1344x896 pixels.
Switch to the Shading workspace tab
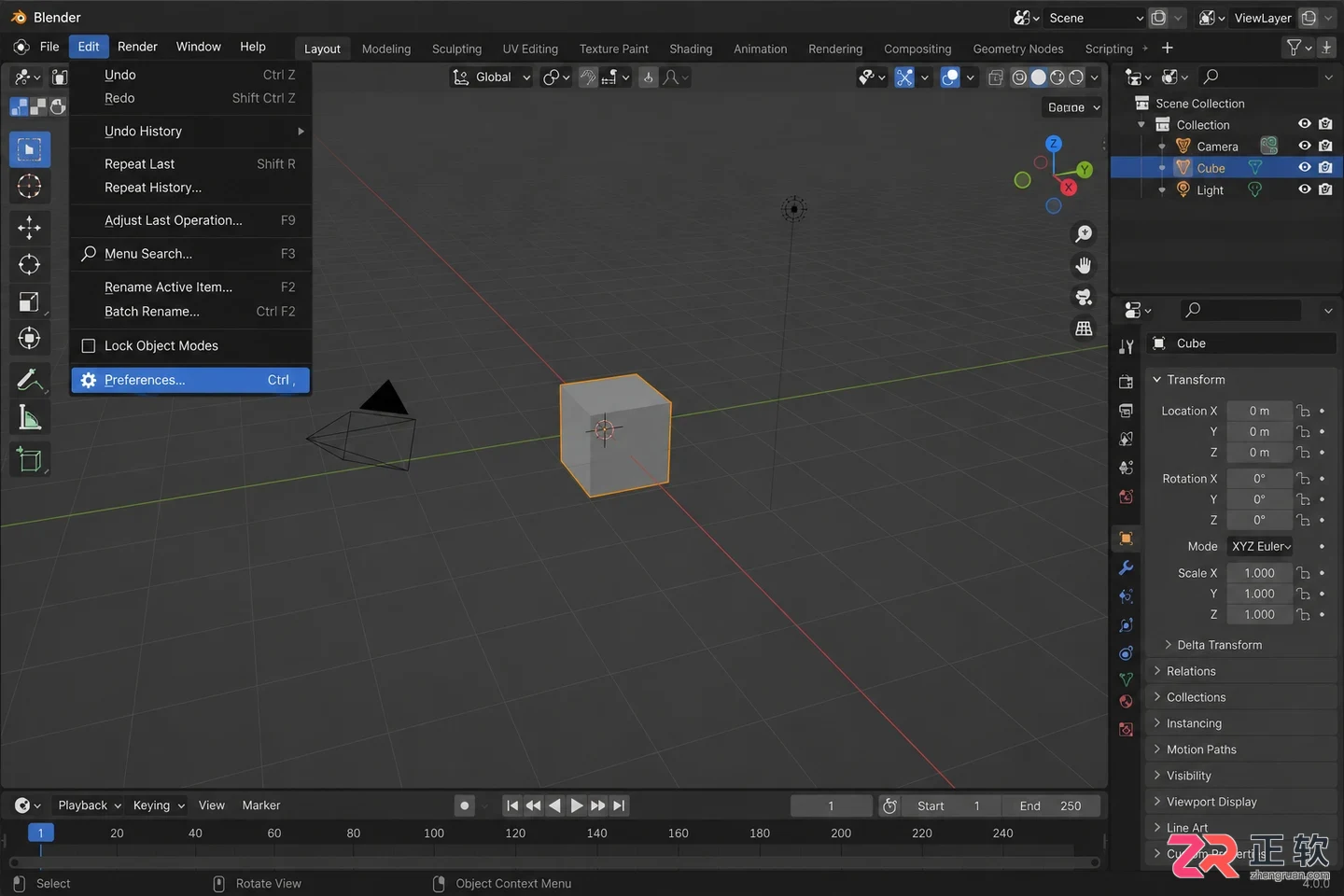coord(691,49)
